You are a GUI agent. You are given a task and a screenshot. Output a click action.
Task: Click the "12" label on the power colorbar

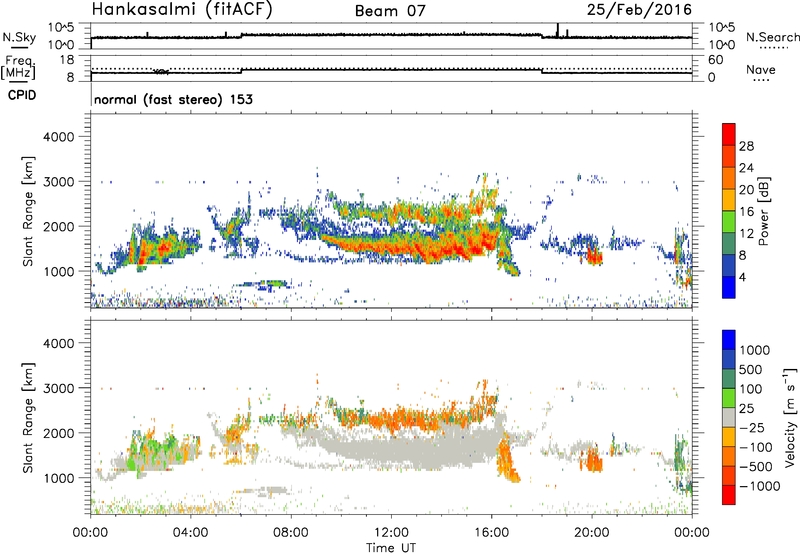click(746, 234)
